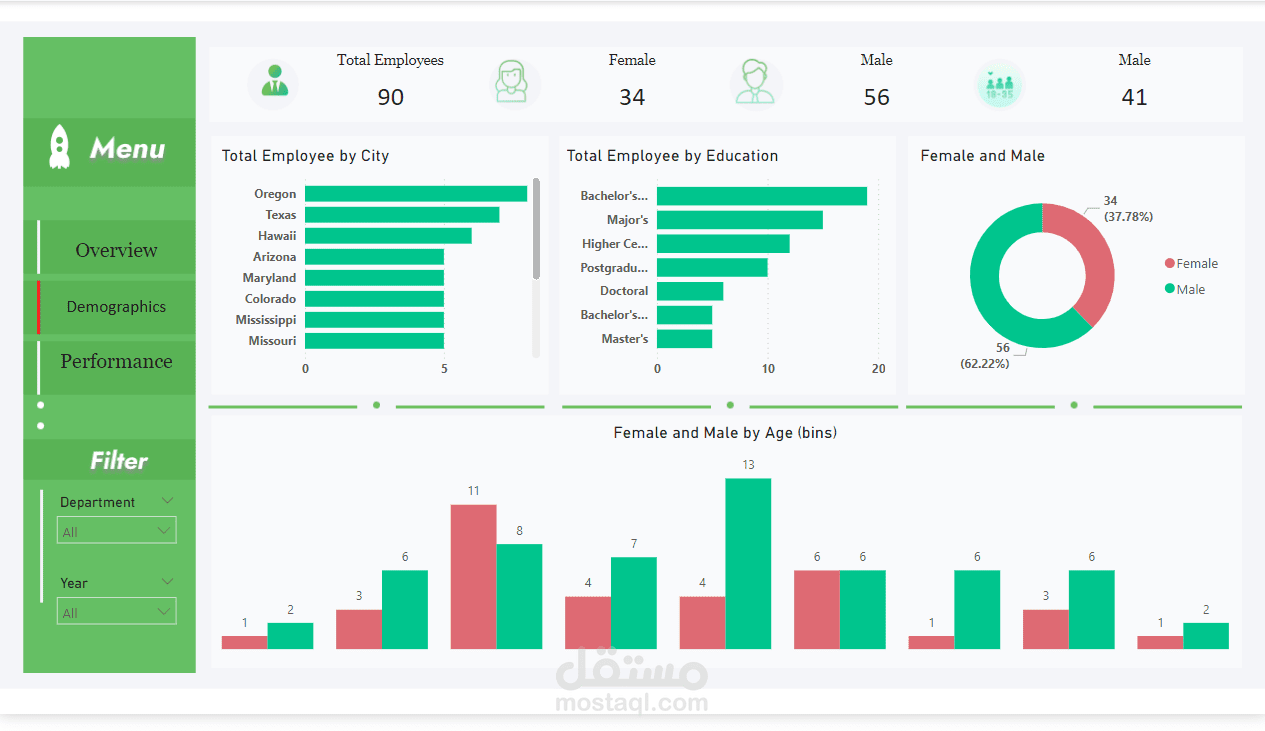Click the Menu header label
1265x731 pixels.
pos(127,149)
